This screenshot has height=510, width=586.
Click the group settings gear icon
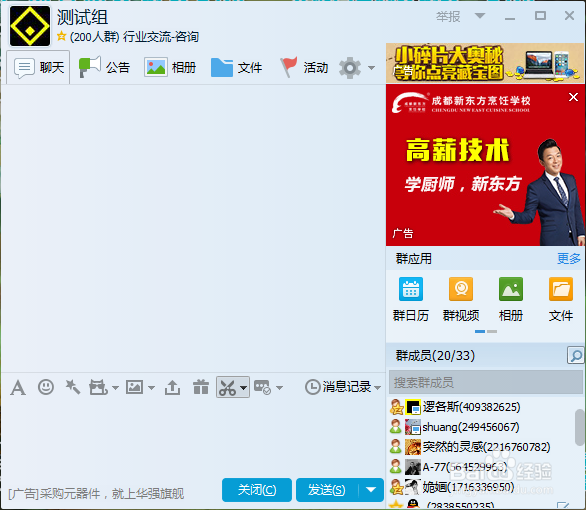[x=350, y=68]
